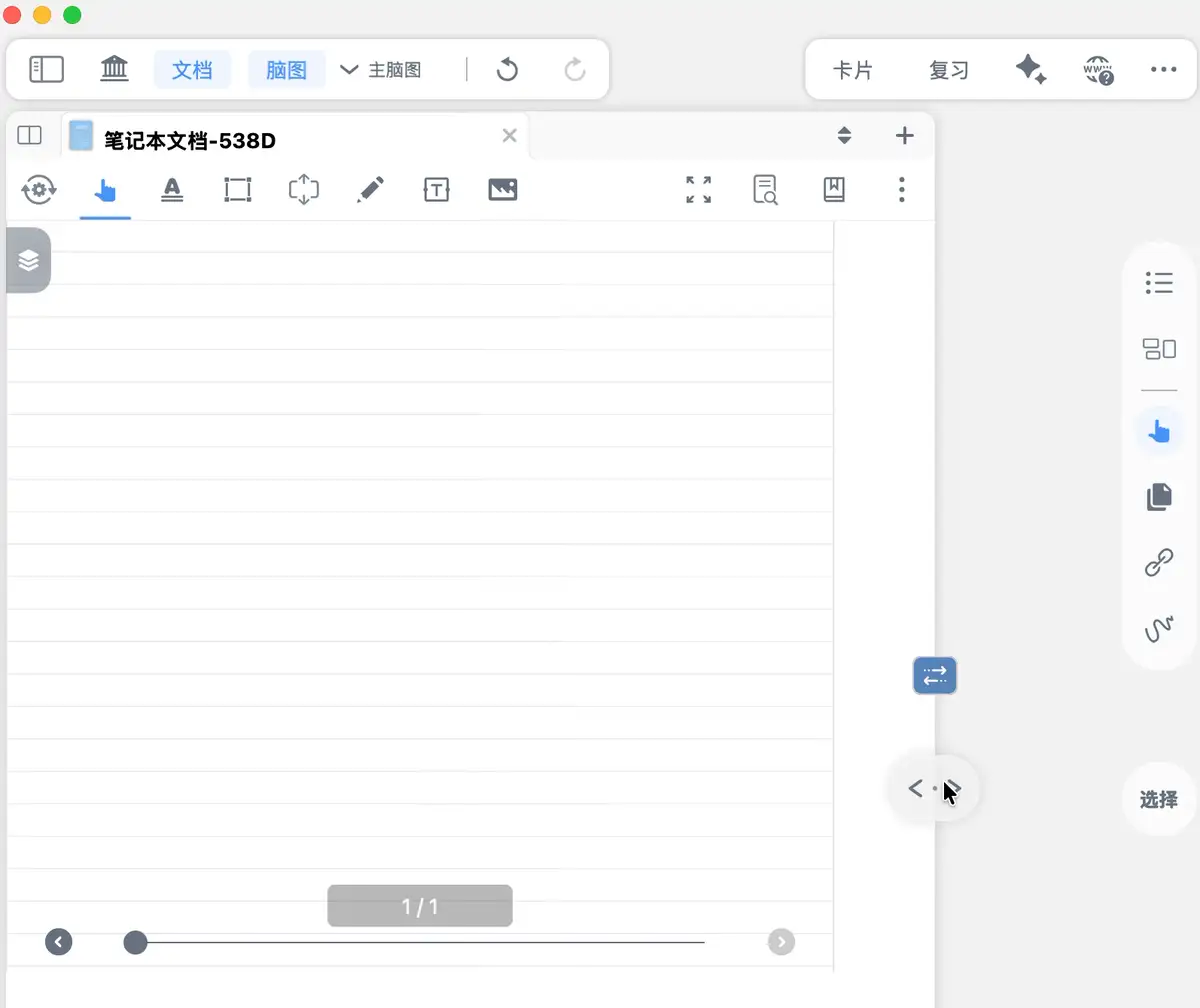Screen dimensions: 1200x1008
Task: Activate the pointer tool in right sidebar
Action: point(1159,431)
